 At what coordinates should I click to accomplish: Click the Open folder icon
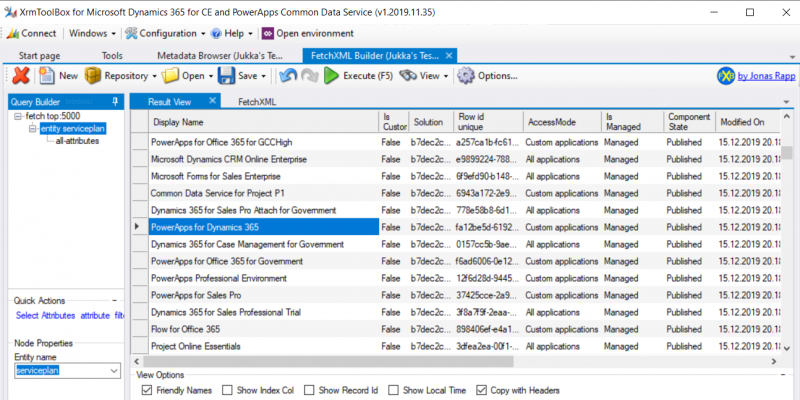[170, 76]
